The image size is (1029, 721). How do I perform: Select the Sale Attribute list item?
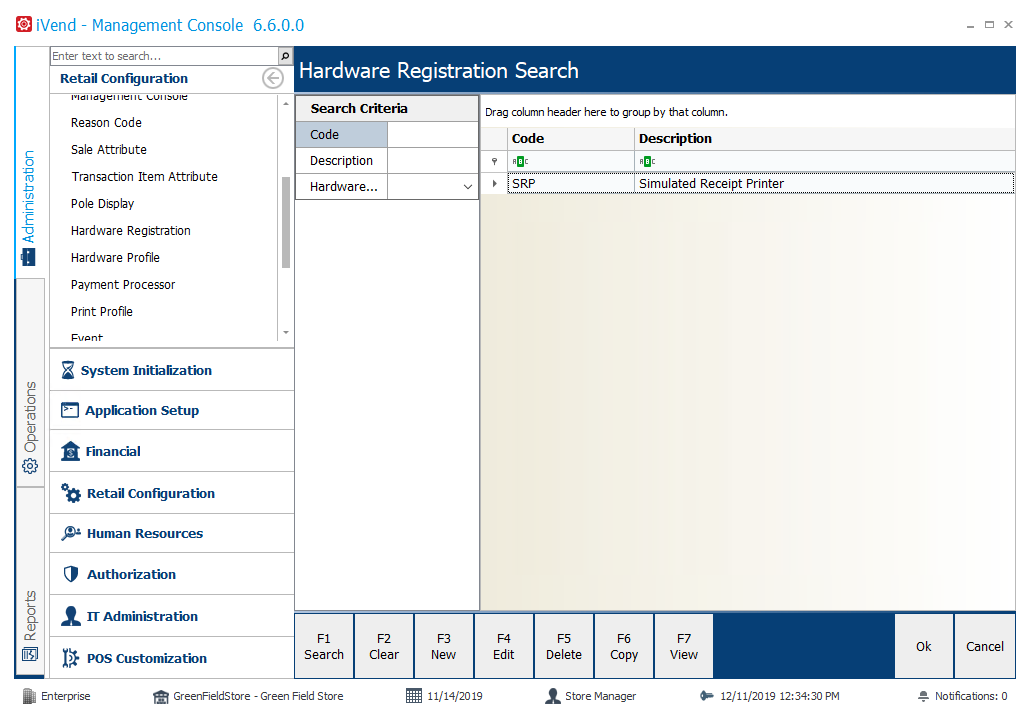(x=109, y=150)
